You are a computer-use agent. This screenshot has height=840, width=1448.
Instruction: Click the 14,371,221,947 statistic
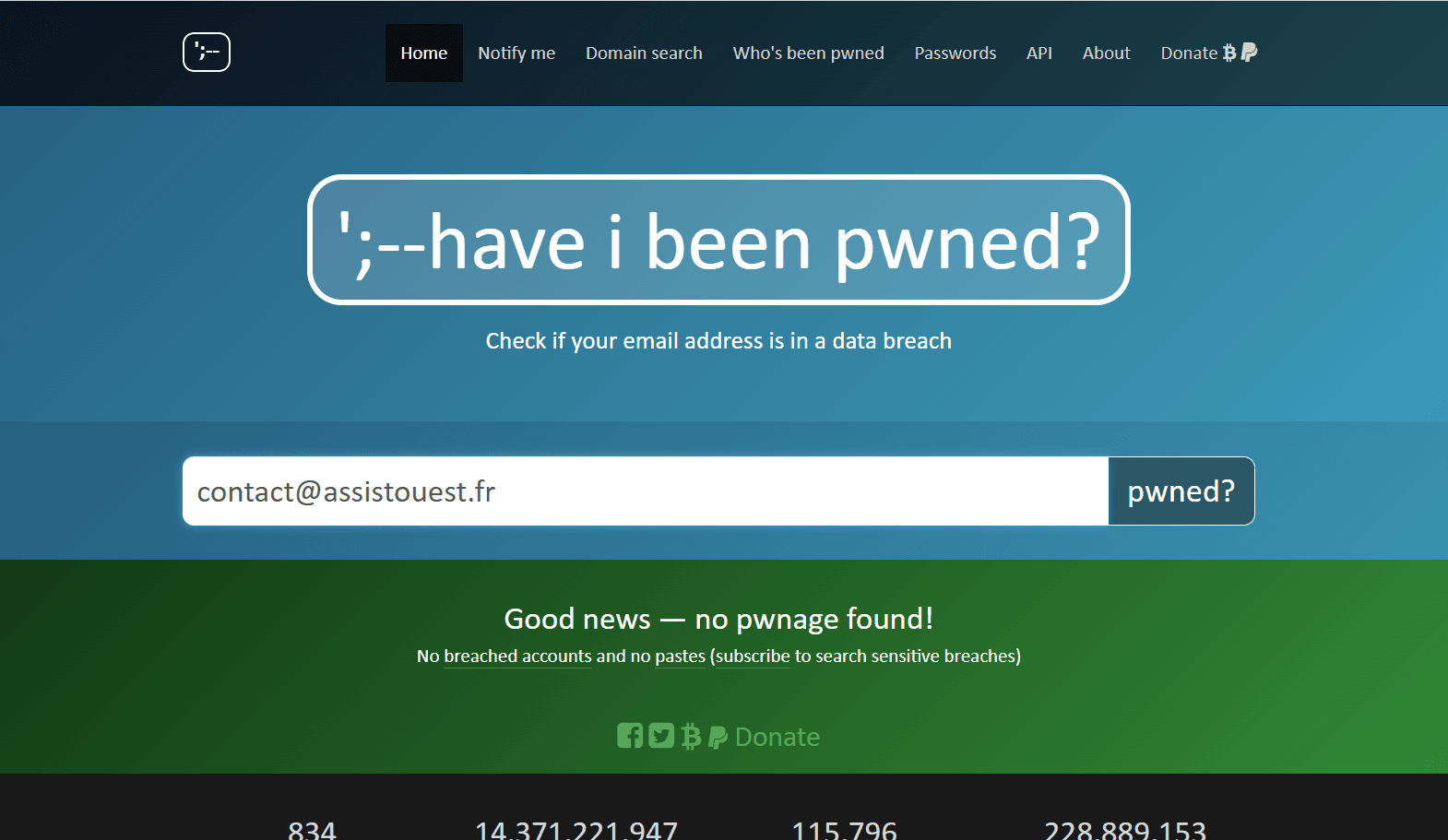576,830
